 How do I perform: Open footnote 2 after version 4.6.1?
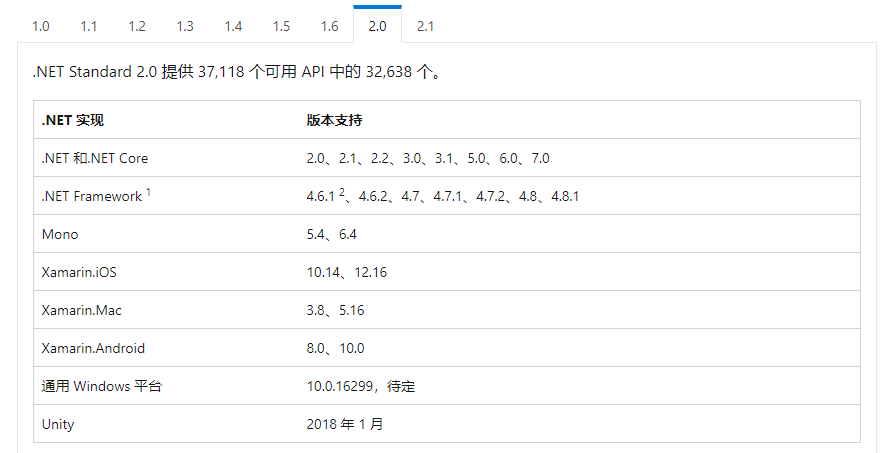tap(341, 192)
